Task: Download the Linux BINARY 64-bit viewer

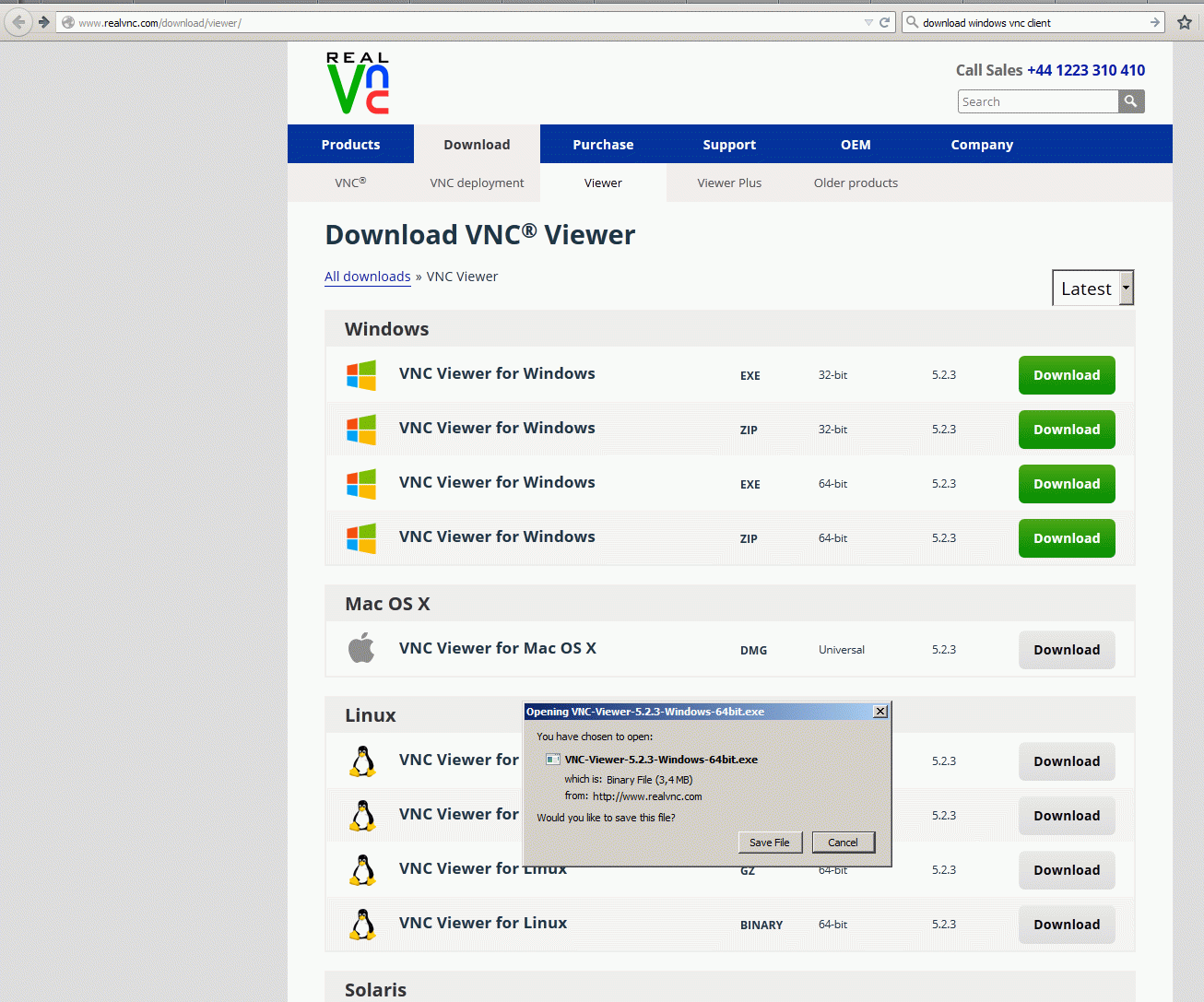Action: [x=1067, y=925]
